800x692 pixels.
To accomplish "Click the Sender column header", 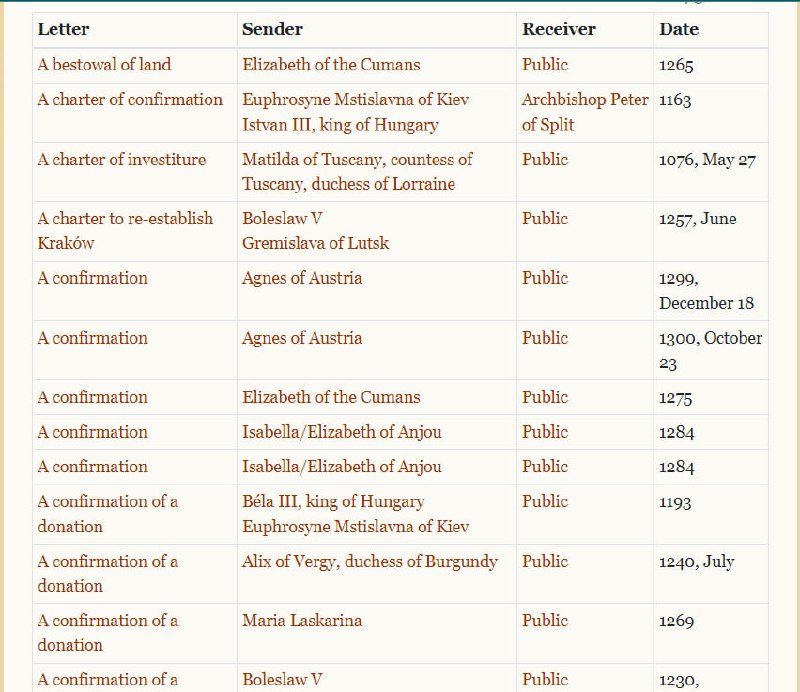I will tap(272, 29).
